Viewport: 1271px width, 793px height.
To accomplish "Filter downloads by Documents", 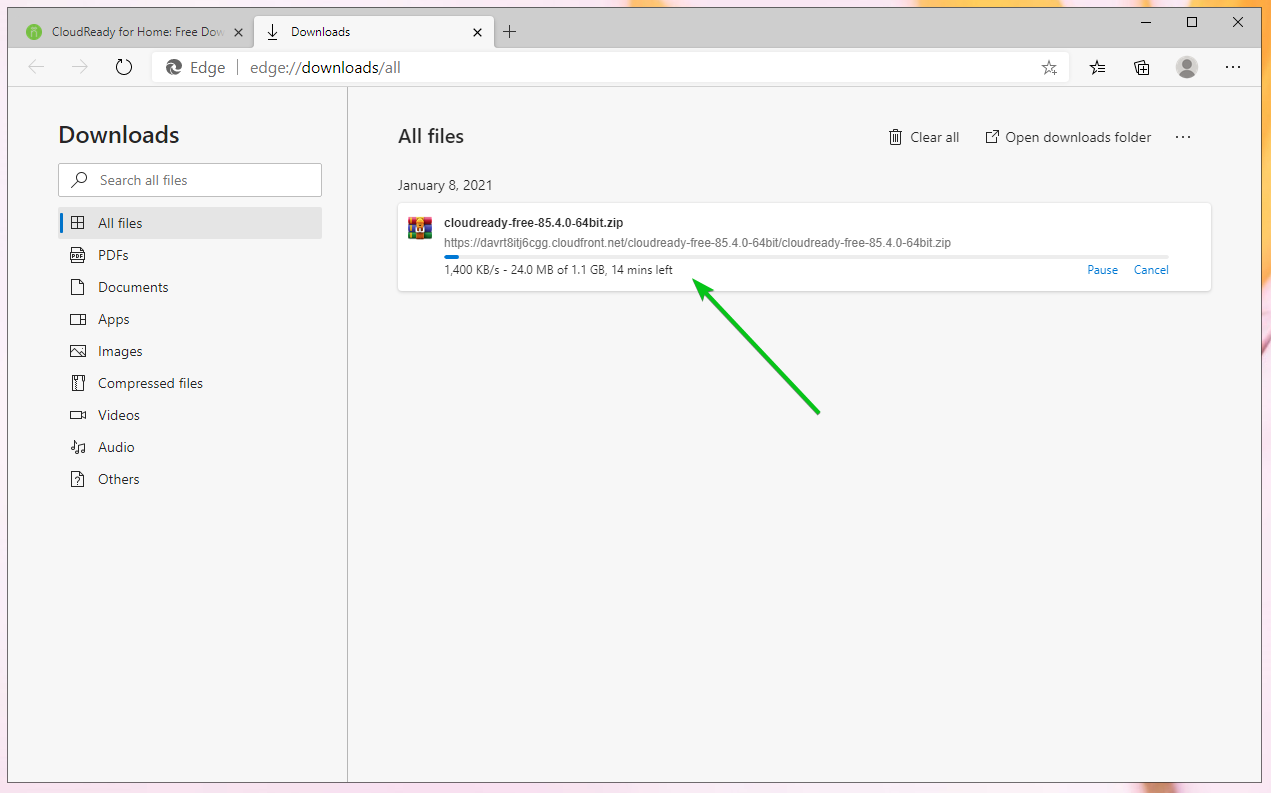I will (x=190, y=287).
